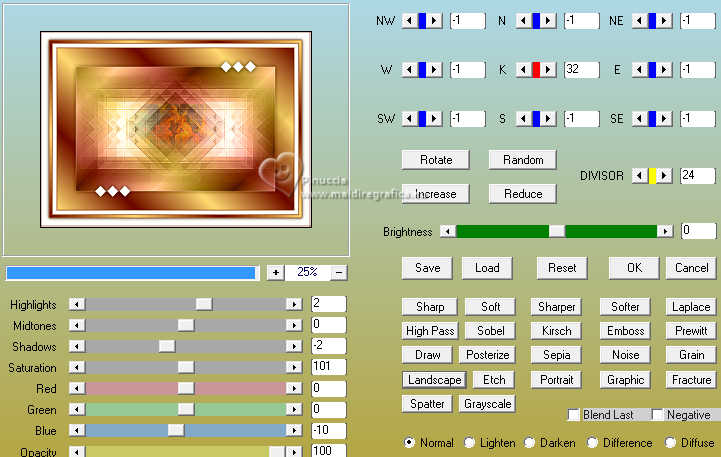
Task: Nudge Shadows slider with left arrow
Action: pos(77,346)
